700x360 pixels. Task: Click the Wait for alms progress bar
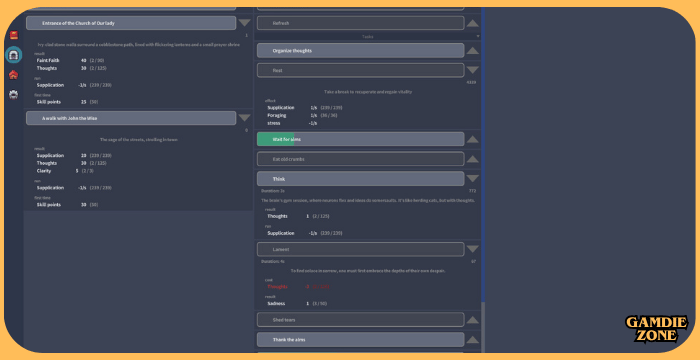pos(360,139)
